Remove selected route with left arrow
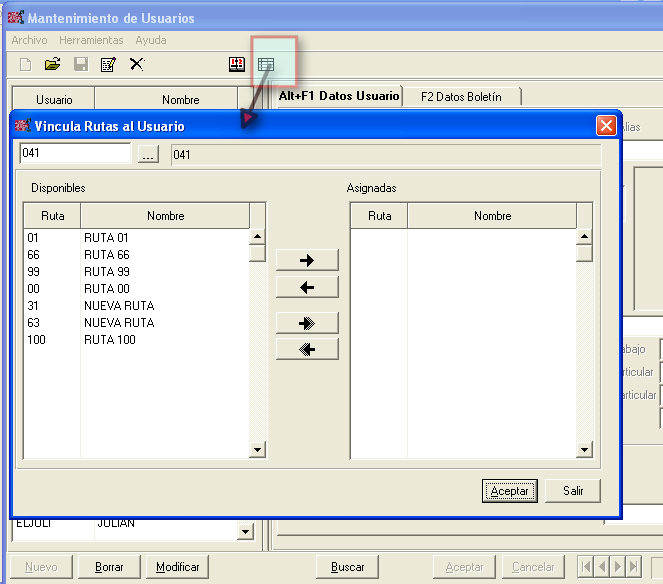The image size is (663, 584). click(307, 287)
